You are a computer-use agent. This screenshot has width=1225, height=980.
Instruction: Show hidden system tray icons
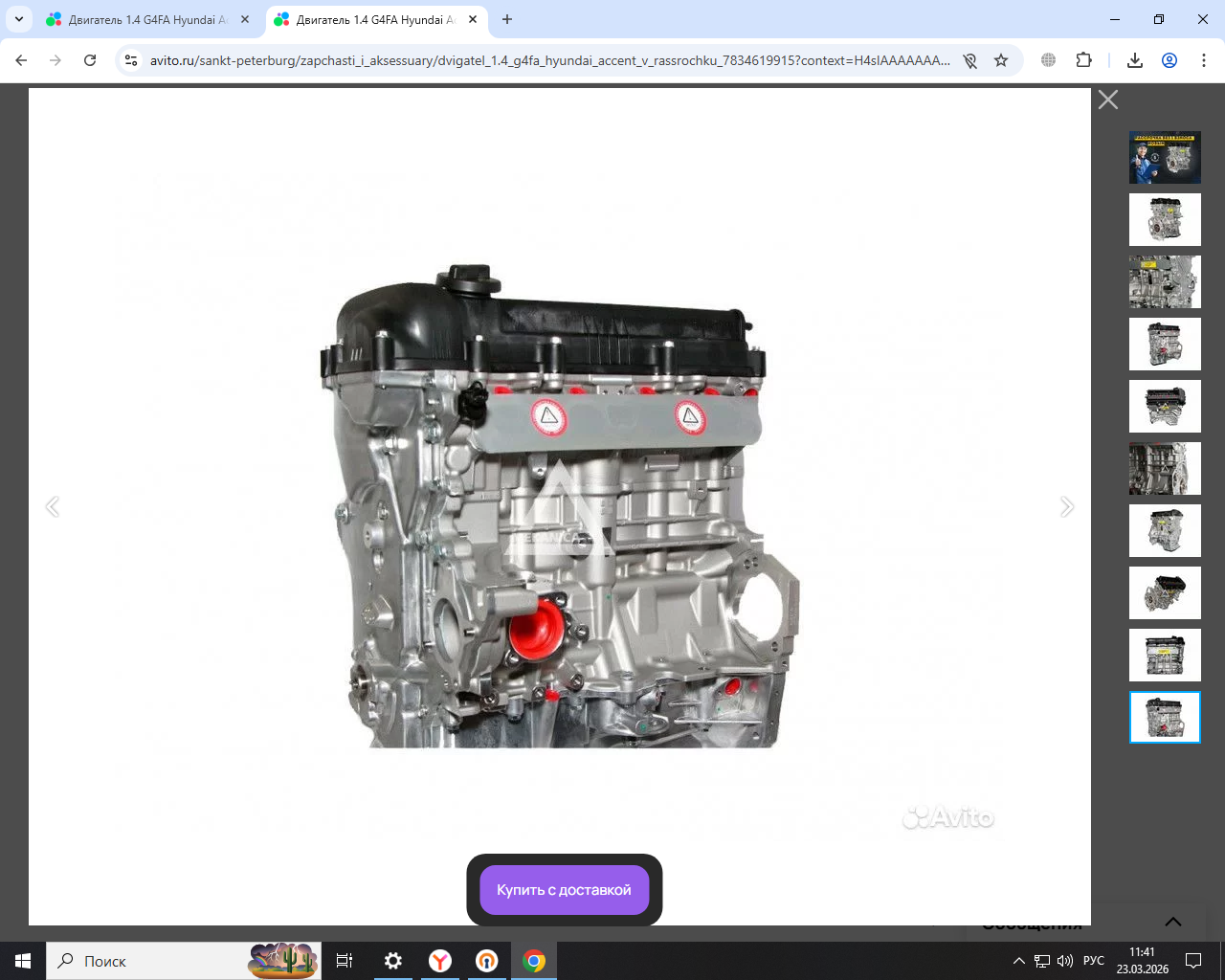1018,961
